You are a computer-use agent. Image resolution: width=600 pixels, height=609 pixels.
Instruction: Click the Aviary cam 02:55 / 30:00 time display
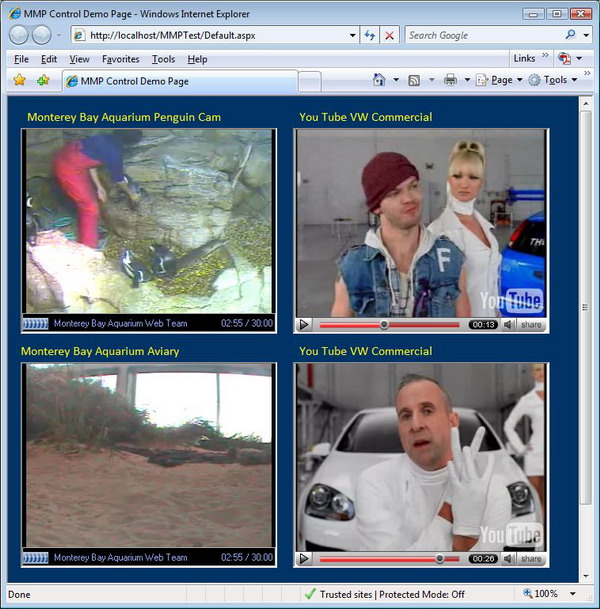point(247,557)
